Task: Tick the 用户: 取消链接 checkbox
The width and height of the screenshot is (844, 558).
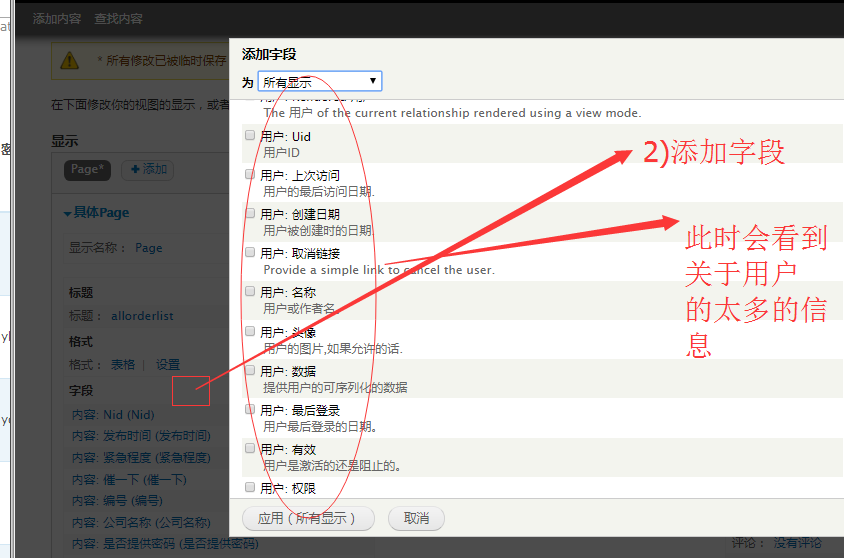Action: (250, 252)
